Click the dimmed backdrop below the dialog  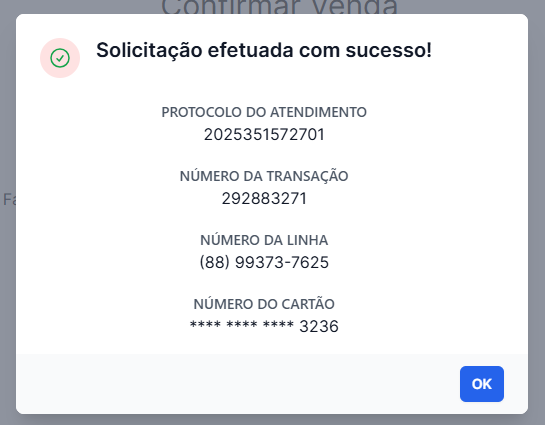272,420
